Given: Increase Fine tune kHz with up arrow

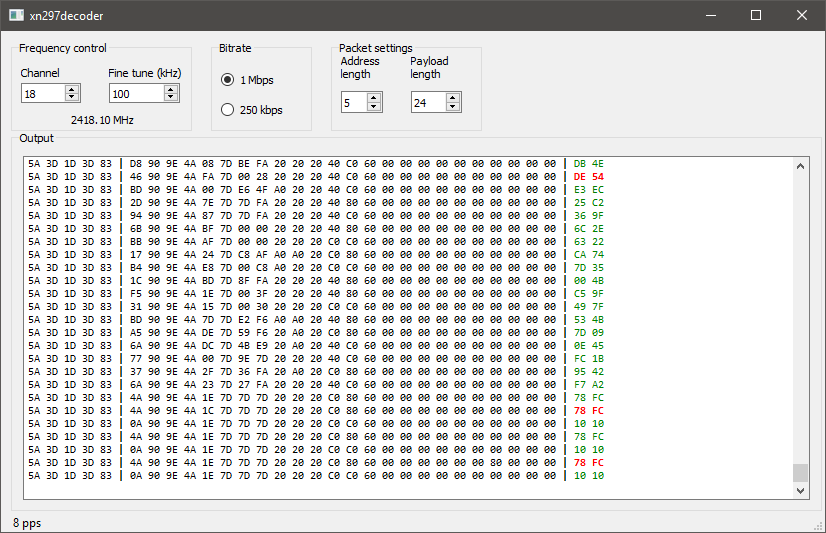Looking at the screenshot, I should pyautogui.click(x=170, y=90).
